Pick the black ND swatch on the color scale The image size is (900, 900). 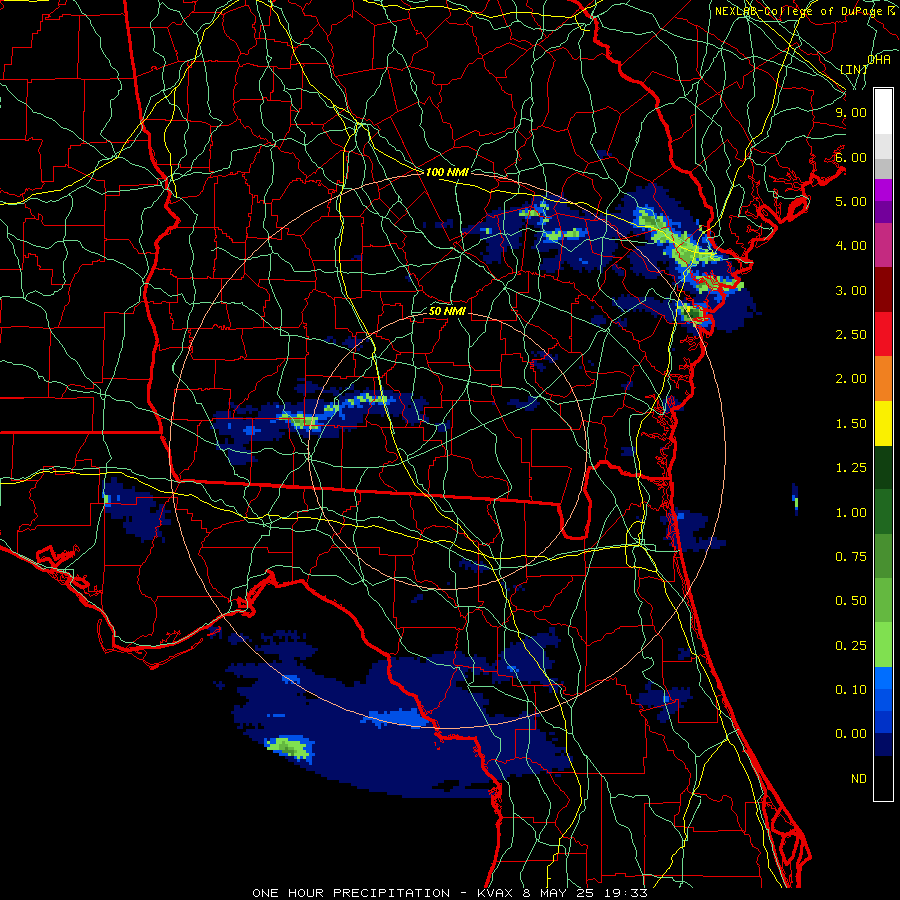[883, 778]
